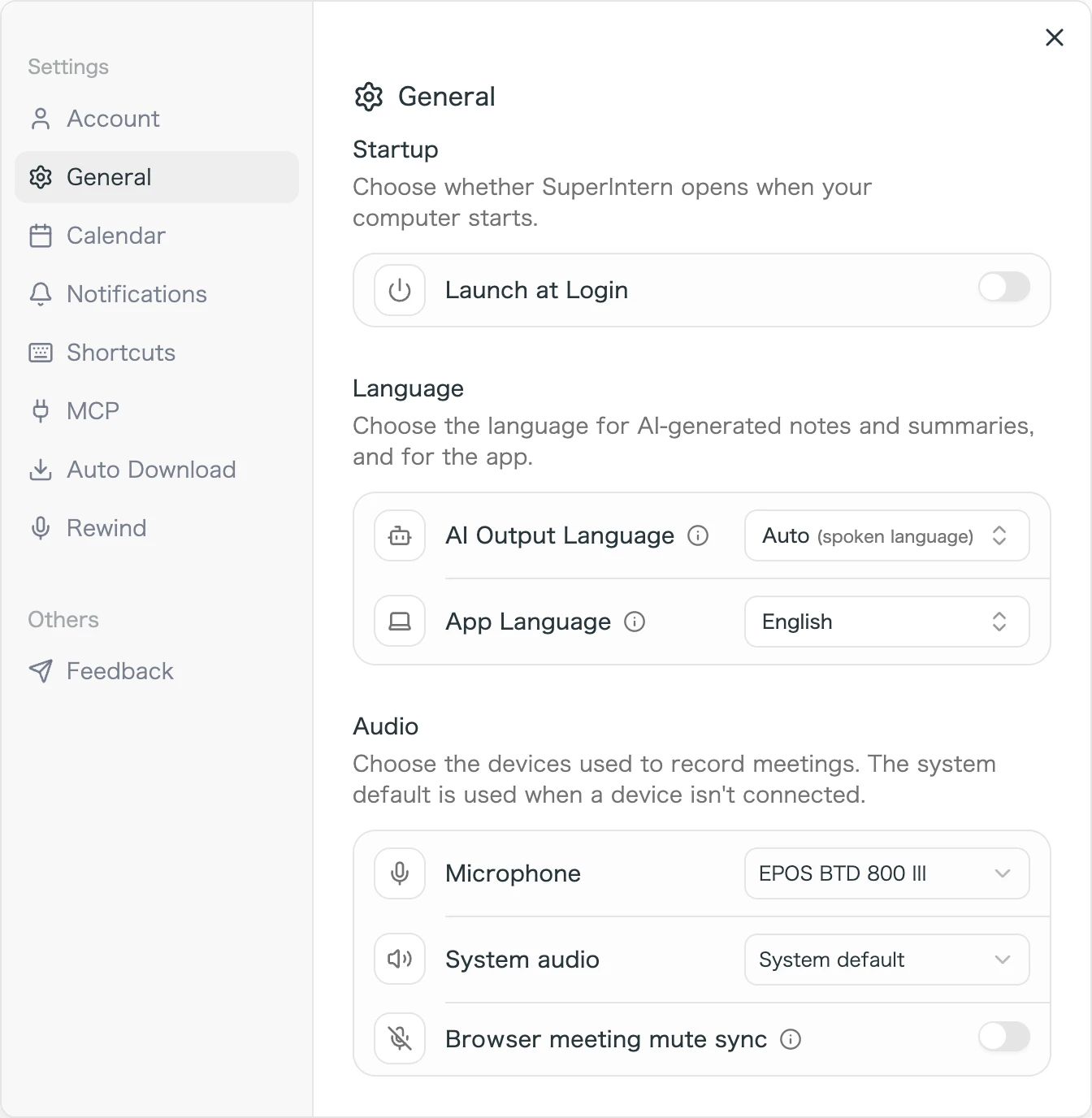Show info for Browser meeting mute sync
This screenshot has height=1118, width=1092.
click(791, 1039)
